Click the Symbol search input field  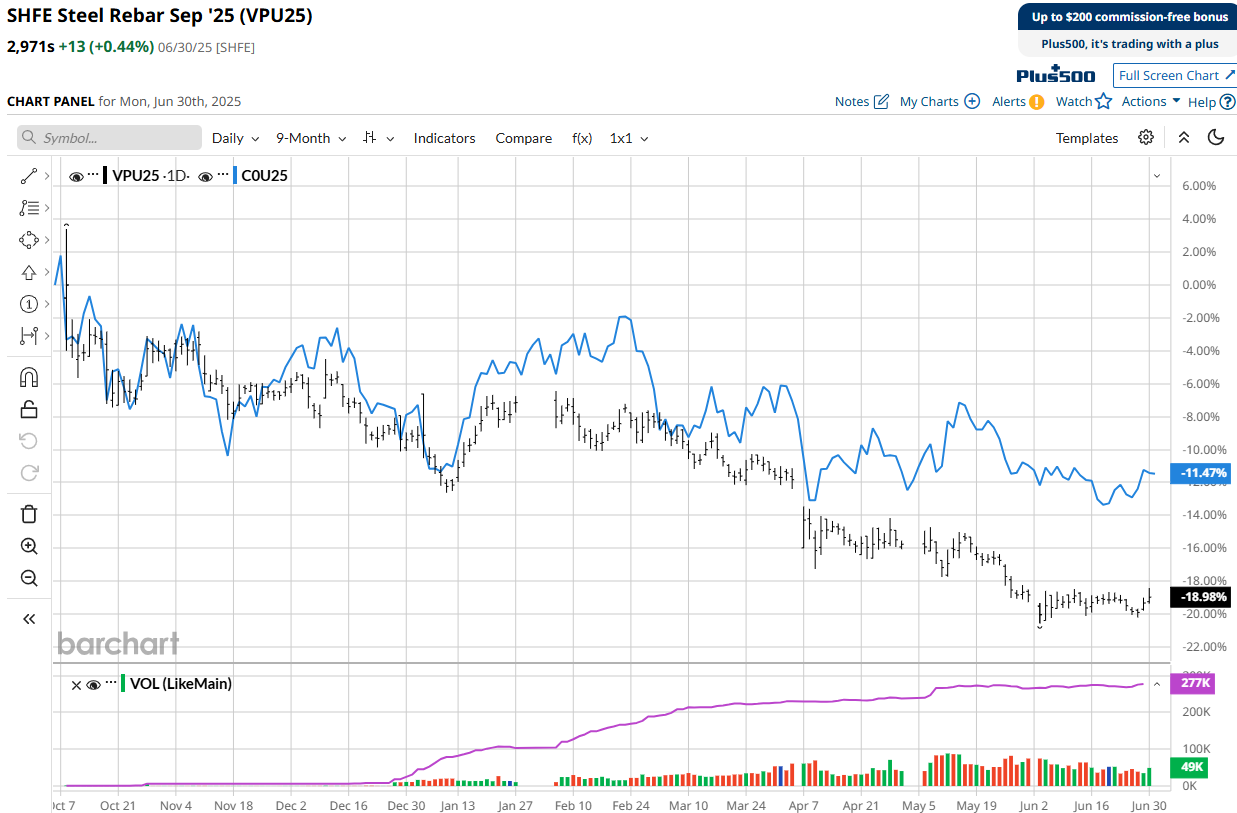[110, 138]
